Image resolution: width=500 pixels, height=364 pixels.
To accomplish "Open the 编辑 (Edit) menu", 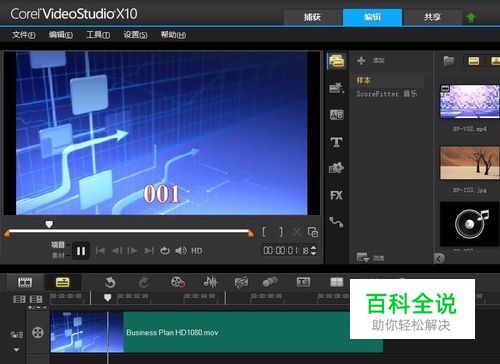I will [61, 35].
